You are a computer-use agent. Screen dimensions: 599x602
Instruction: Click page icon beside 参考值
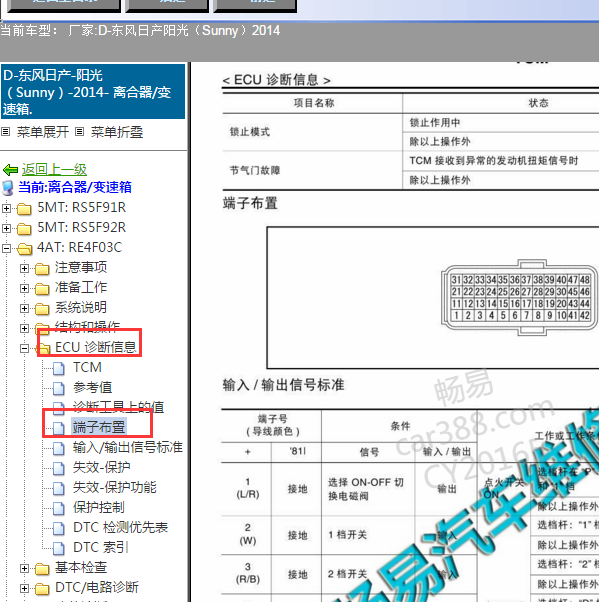[x=59, y=388]
